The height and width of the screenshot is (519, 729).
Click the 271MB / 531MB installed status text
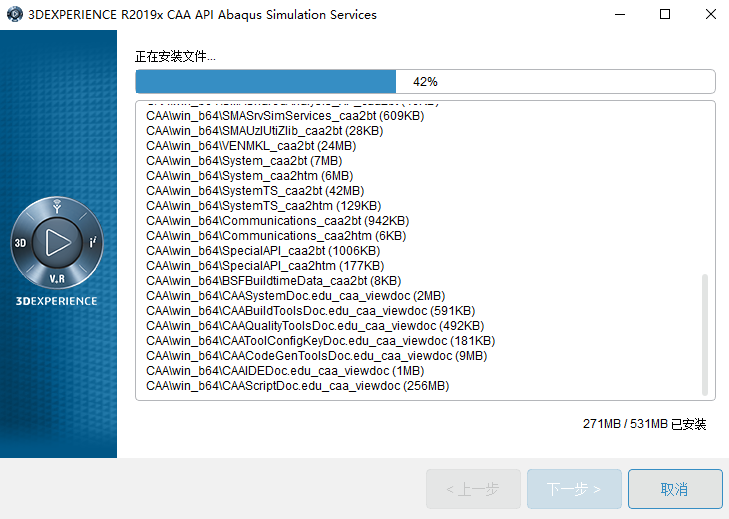pos(644,424)
